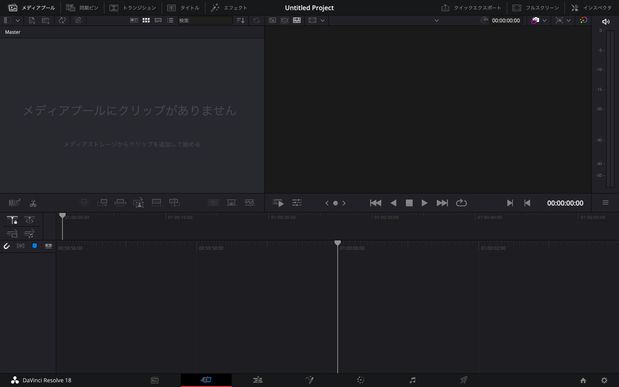619x387 pixels.
Task: Select Source Tape viewer mode
Action: click(x=285, y=20)
